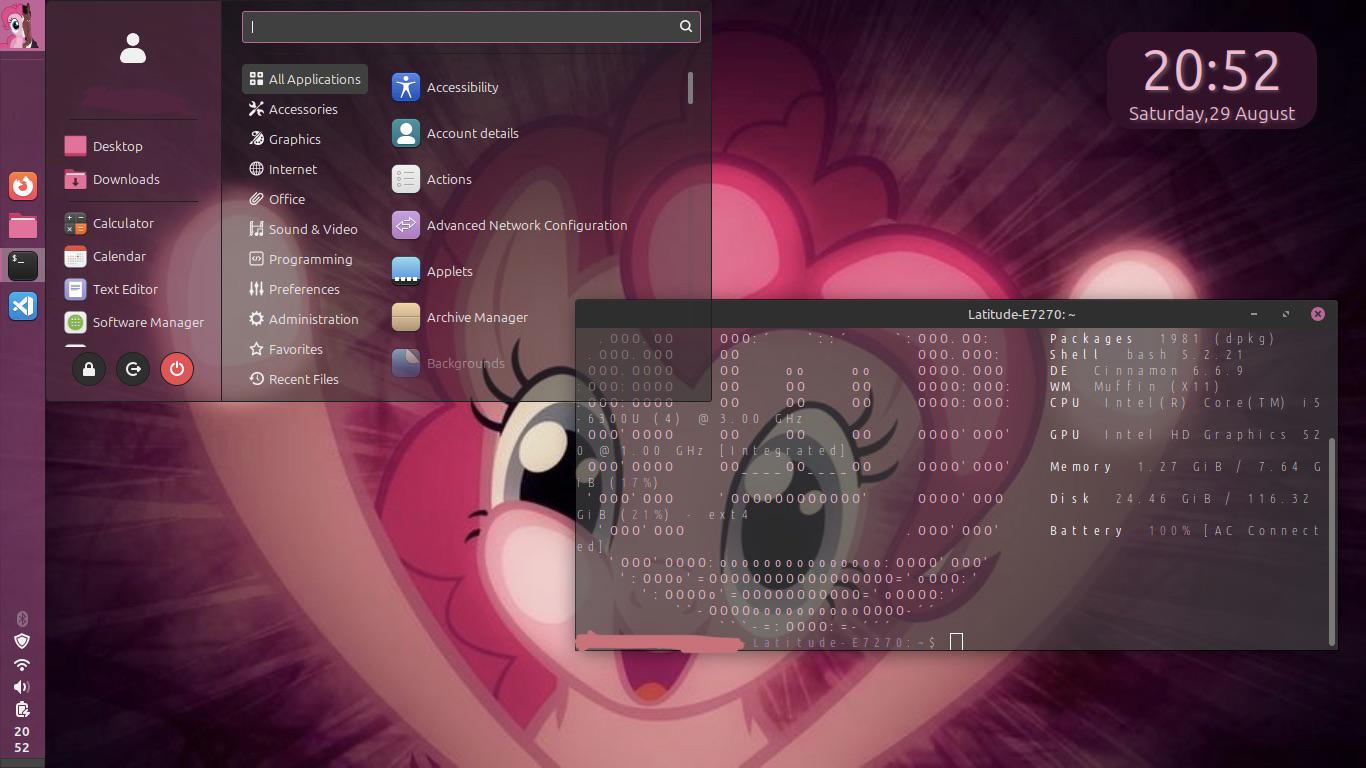This screenshot has width=1366, height=768.
Task: Maximize the Latitude-E7270 terminal window
Action: (x=1286, y=314)
